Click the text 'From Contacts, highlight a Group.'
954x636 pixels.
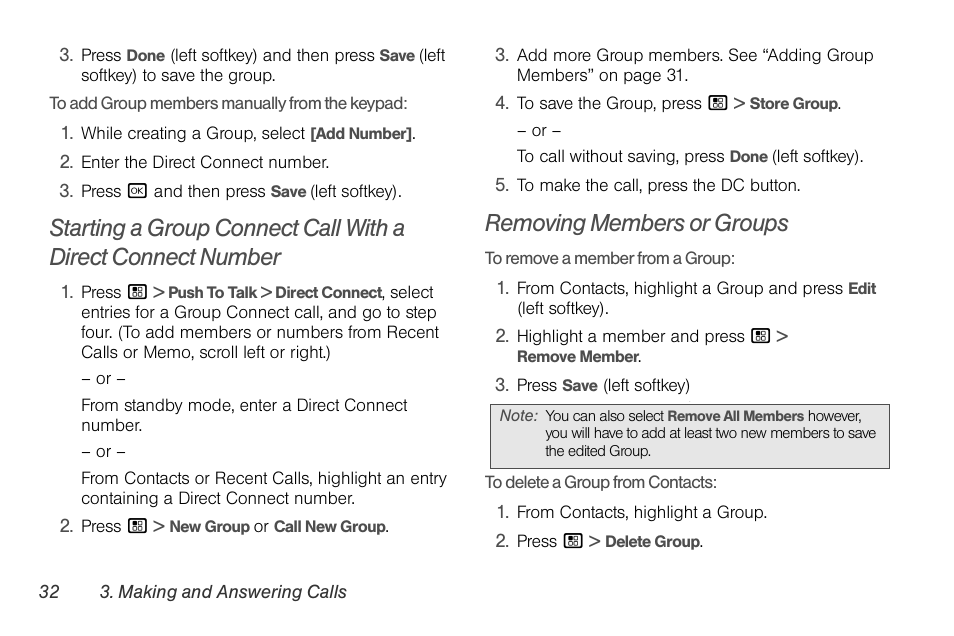coord(642,512)
